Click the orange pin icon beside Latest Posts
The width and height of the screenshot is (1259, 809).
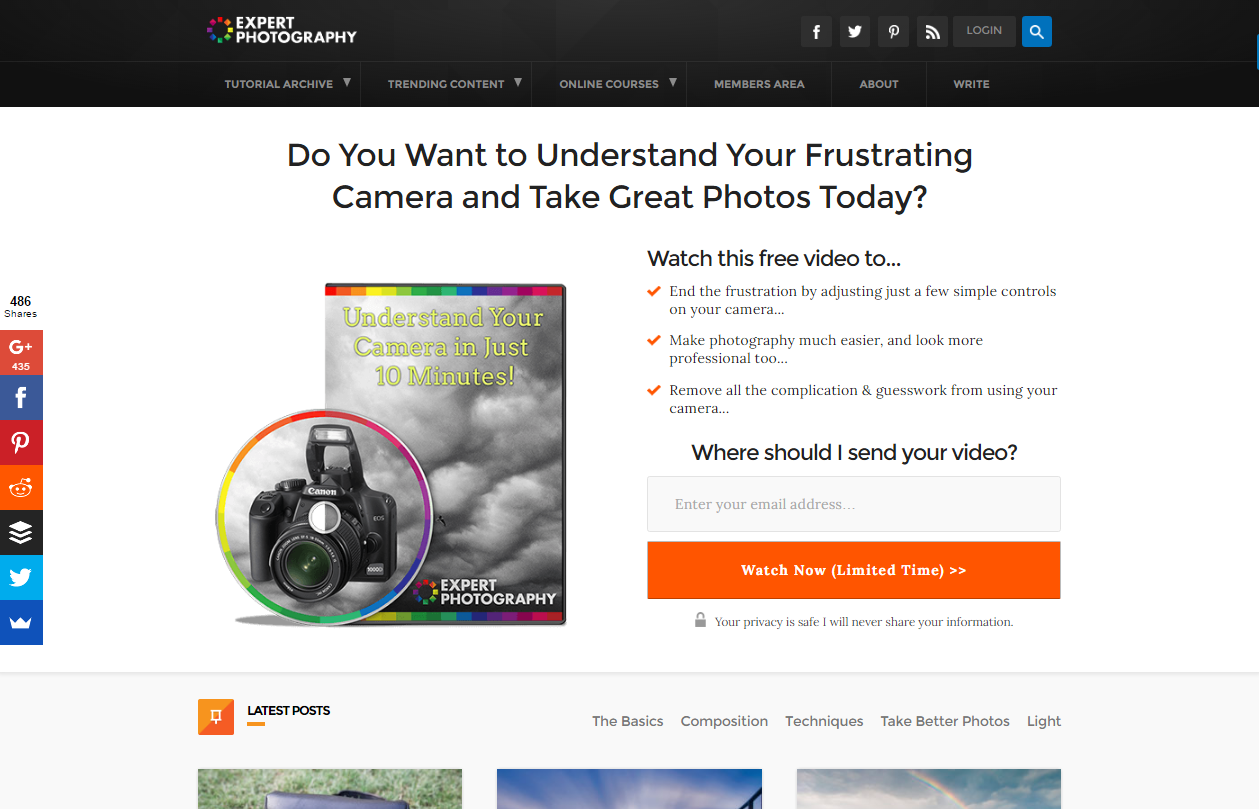click(x=216, y=717)
